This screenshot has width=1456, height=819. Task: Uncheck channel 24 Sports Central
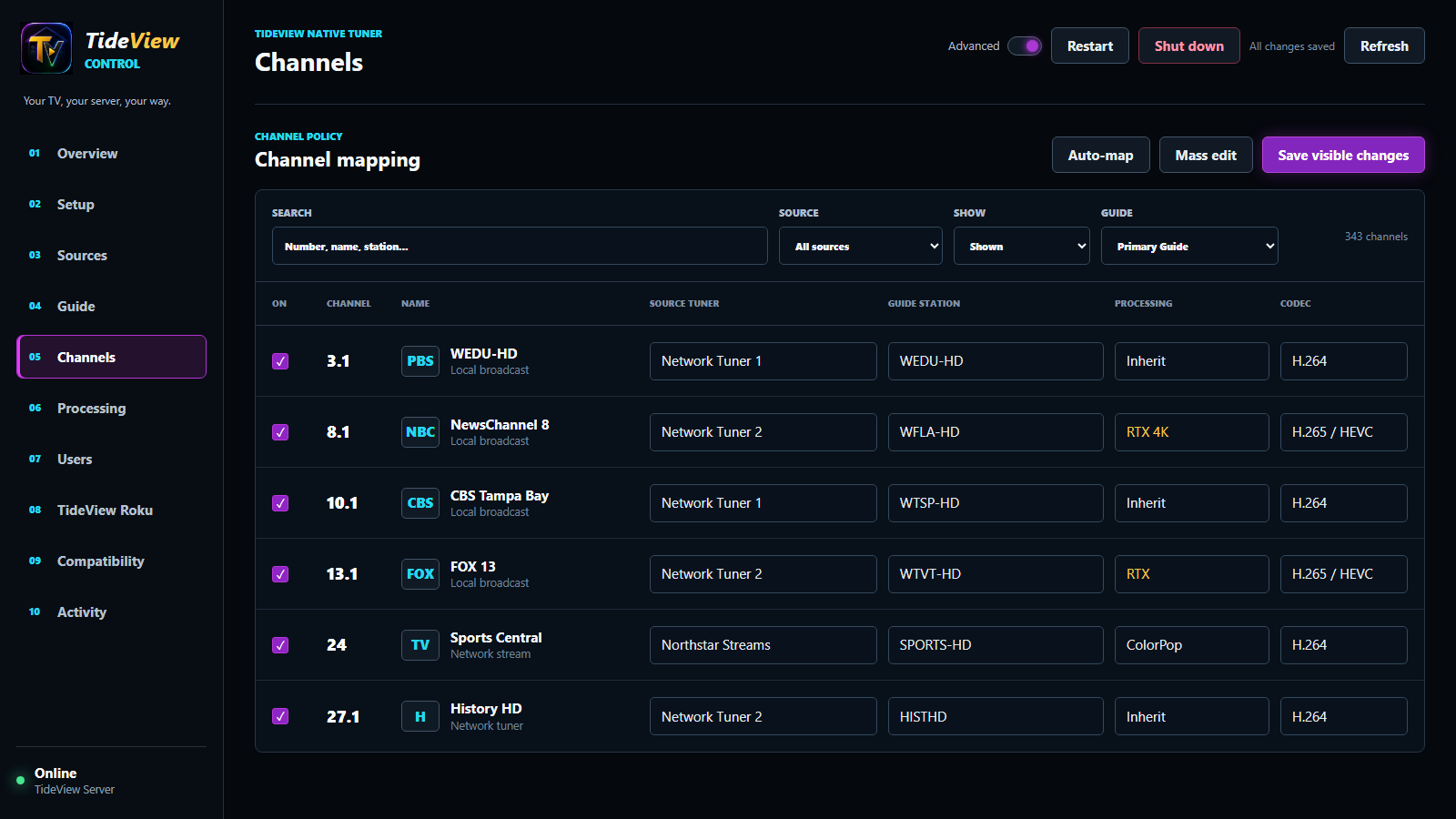tap(280, 645)
